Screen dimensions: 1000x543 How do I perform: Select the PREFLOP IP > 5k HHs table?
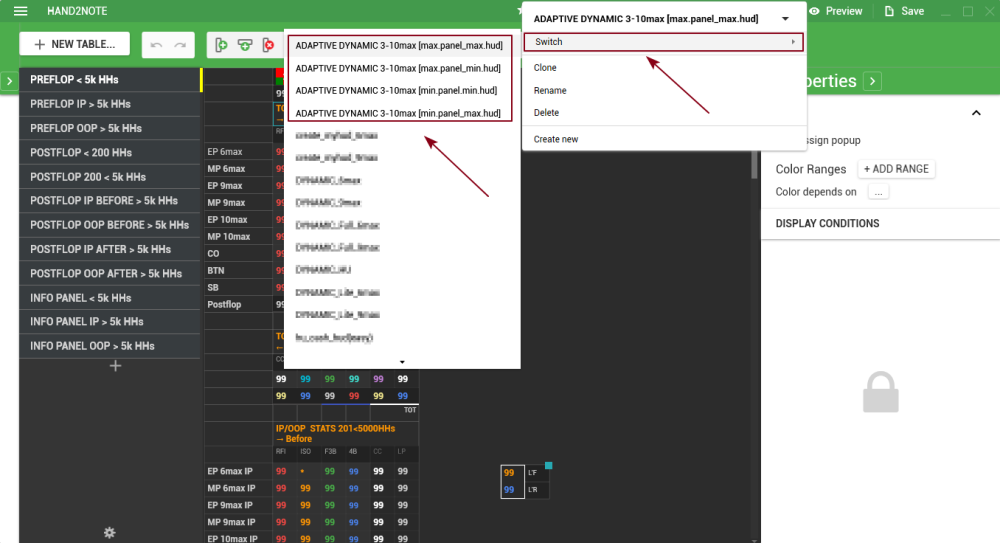coord(110,104)
